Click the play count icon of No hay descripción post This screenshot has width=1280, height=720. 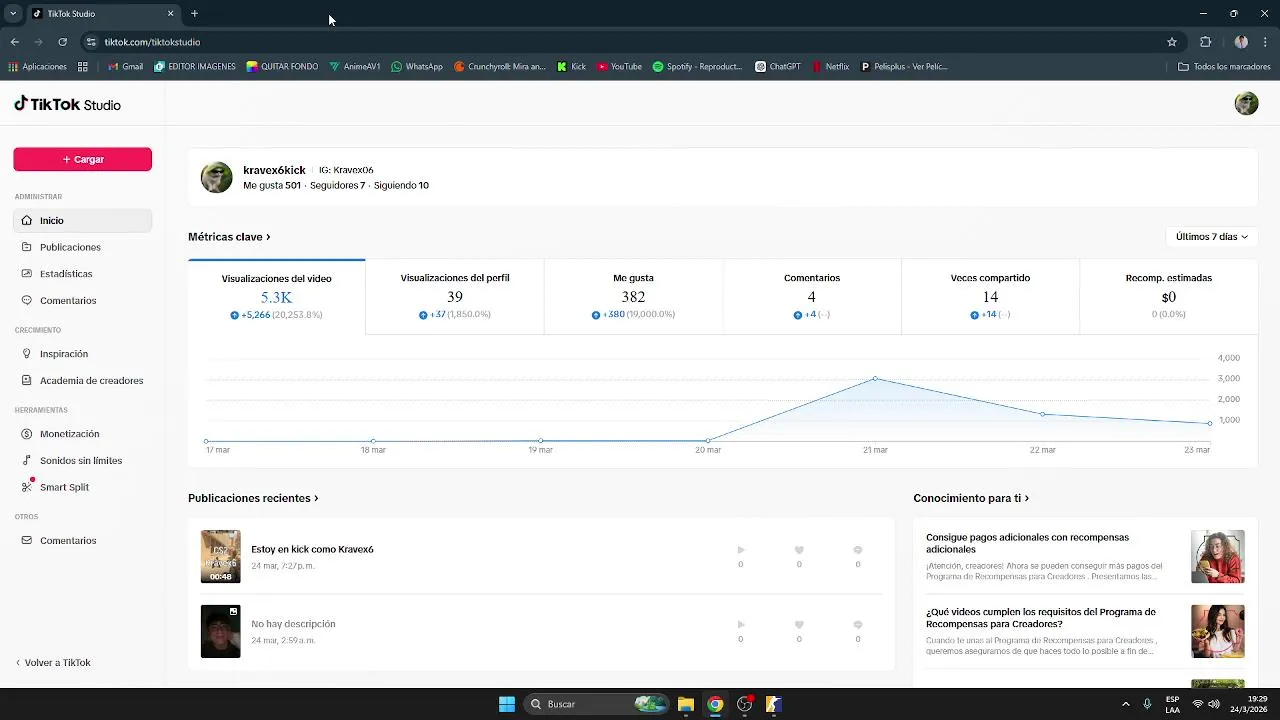point(741,625)
